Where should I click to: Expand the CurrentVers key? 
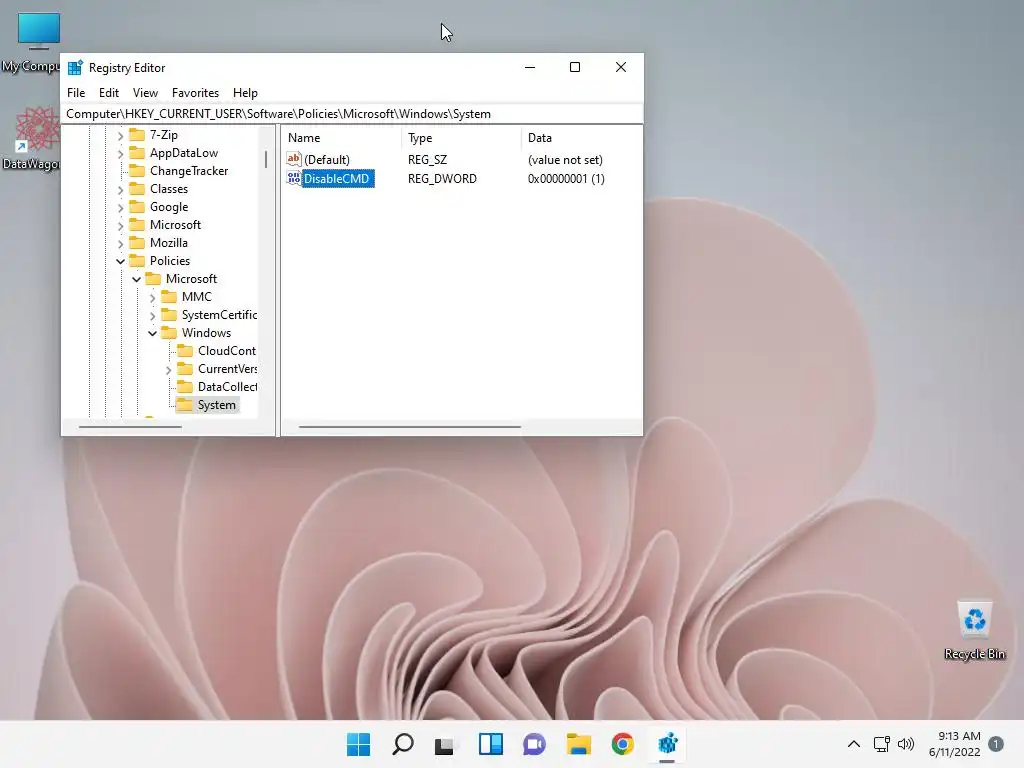pos(168,370)
